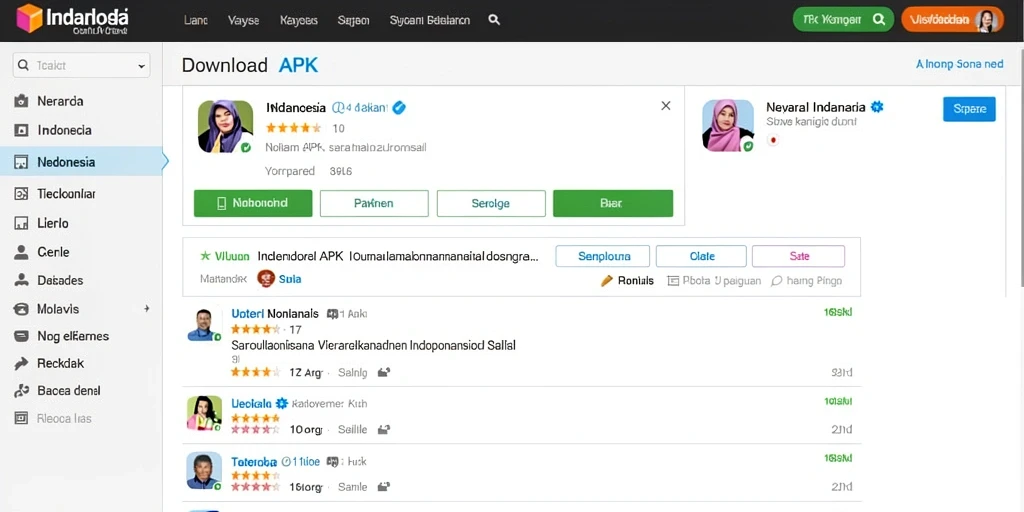
Task: Click the A lnonp Sona ned link
Action: point(959,64)
